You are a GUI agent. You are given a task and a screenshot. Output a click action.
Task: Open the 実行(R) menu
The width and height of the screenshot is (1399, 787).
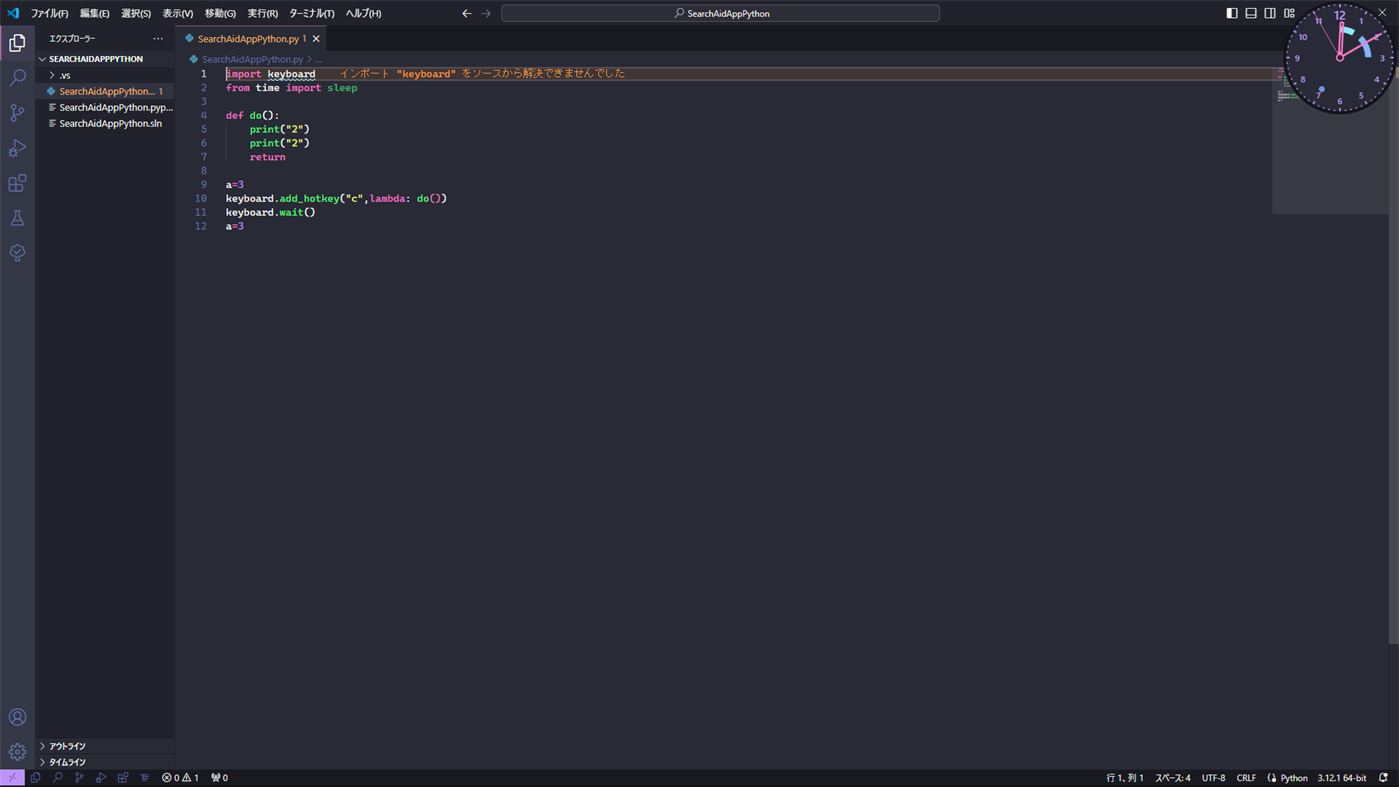point(262,14)
